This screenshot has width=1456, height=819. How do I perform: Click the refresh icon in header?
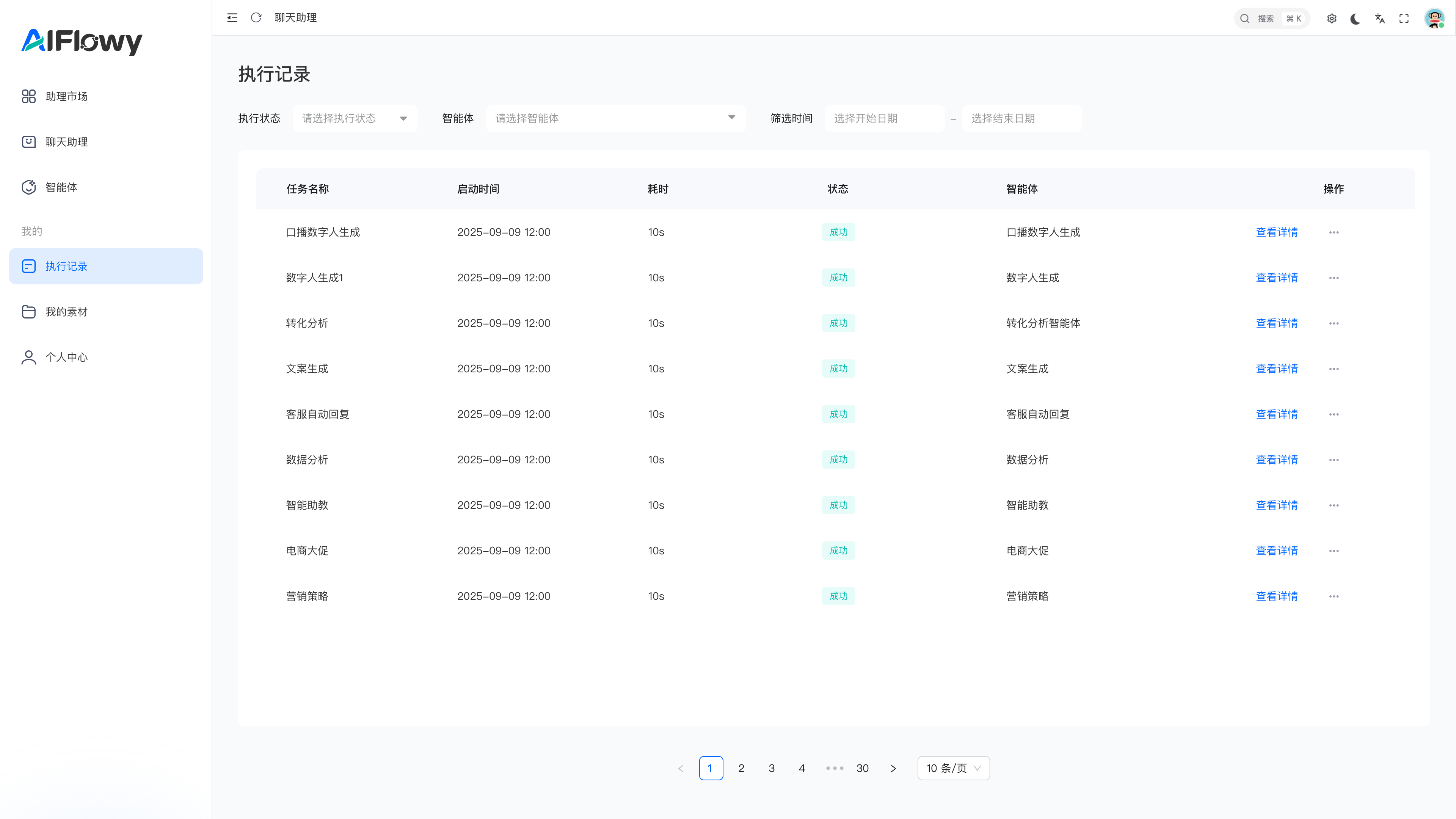tap(256, 17)
